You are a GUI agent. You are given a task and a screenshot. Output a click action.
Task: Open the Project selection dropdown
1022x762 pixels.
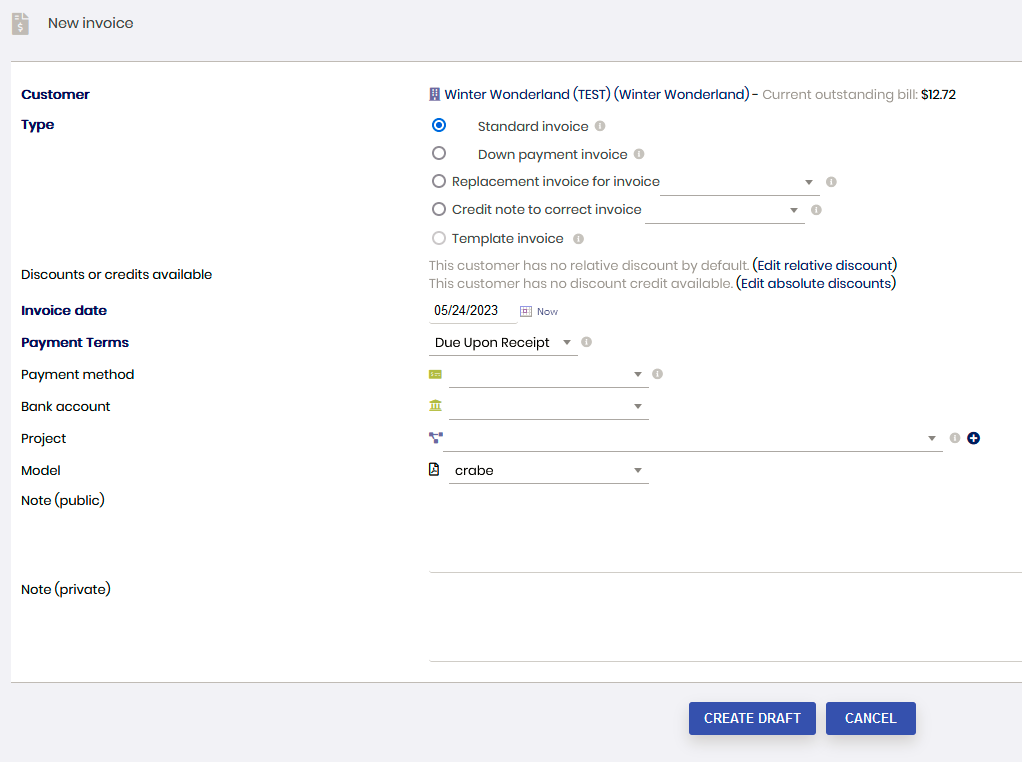click(692, 439)
